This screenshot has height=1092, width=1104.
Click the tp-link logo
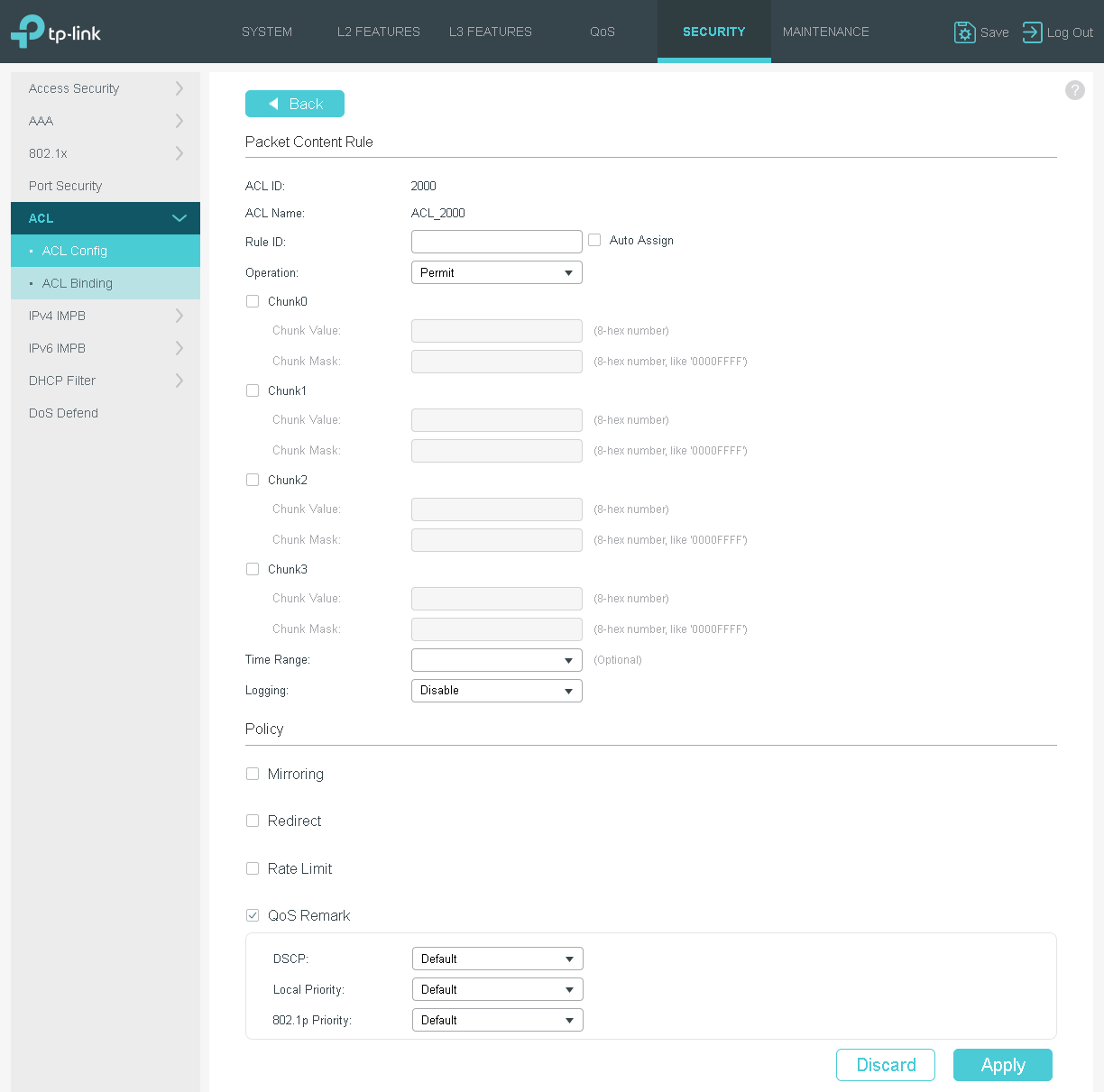[56, 32]
